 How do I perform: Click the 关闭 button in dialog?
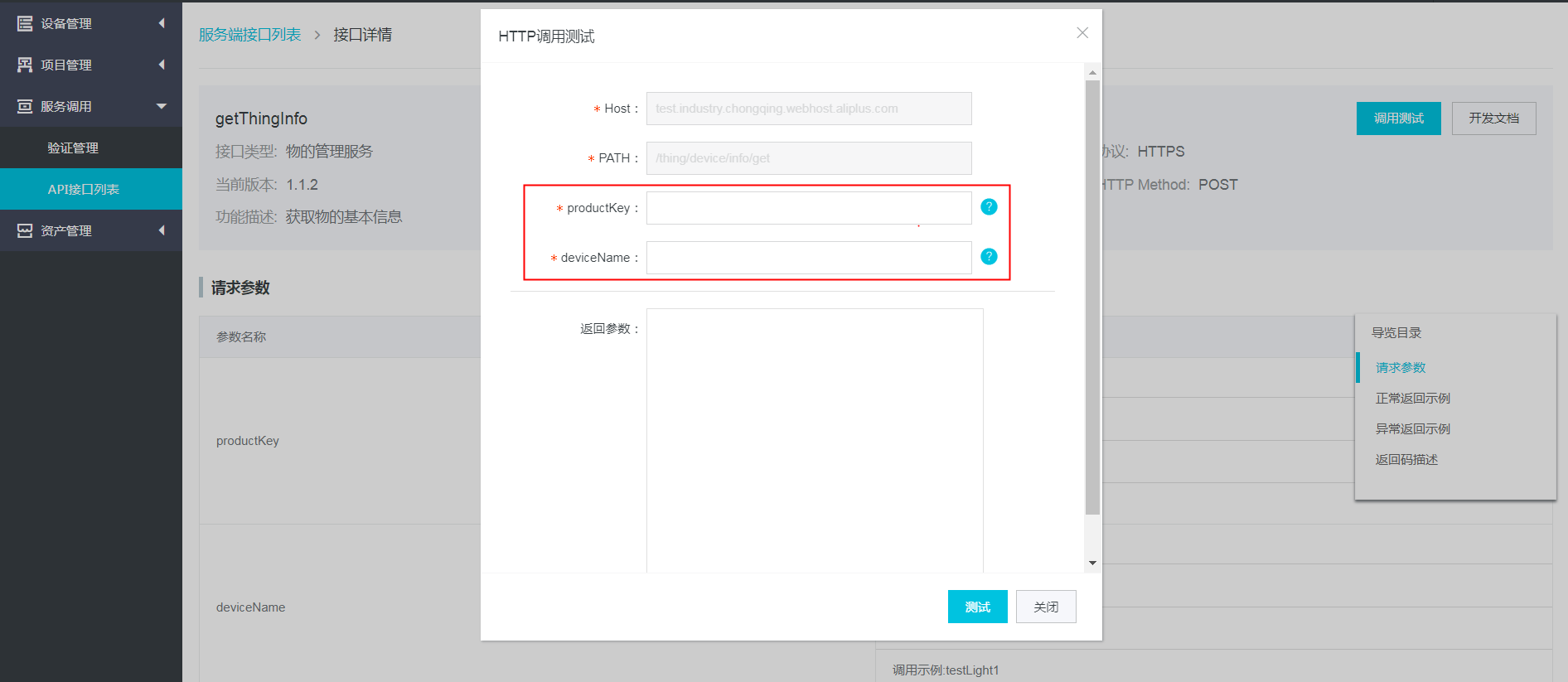pyautogui.click(x=1046, y=607)
